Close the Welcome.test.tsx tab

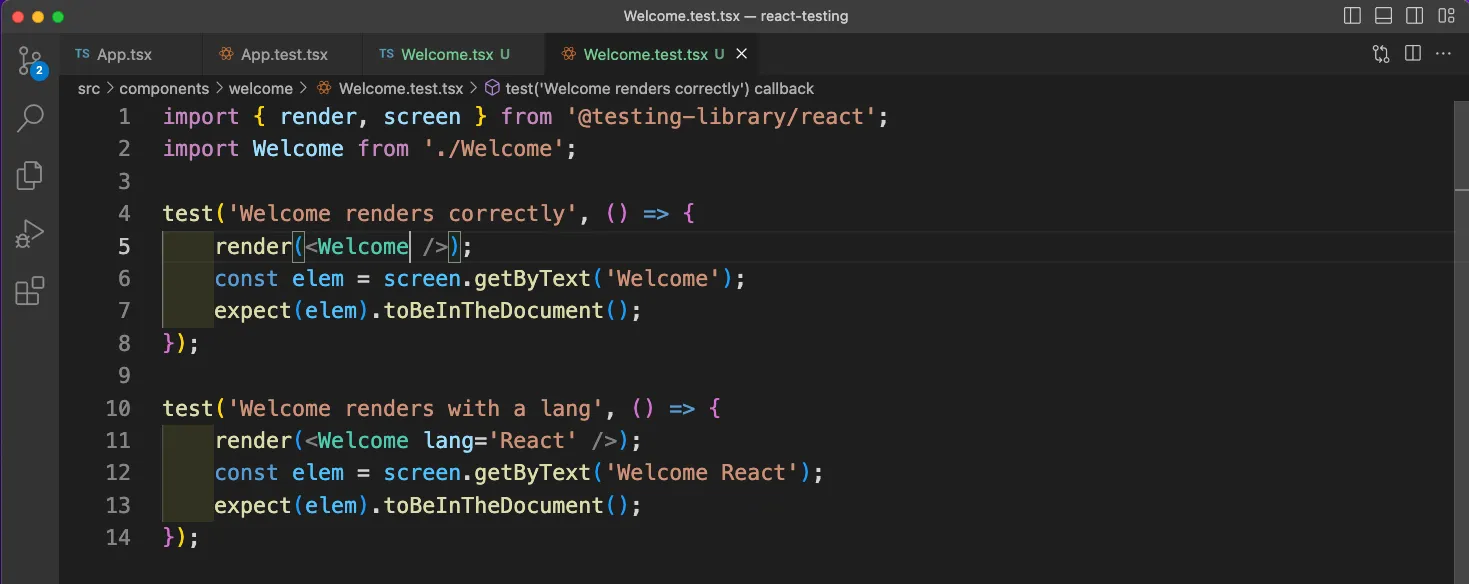click(741, 54)
